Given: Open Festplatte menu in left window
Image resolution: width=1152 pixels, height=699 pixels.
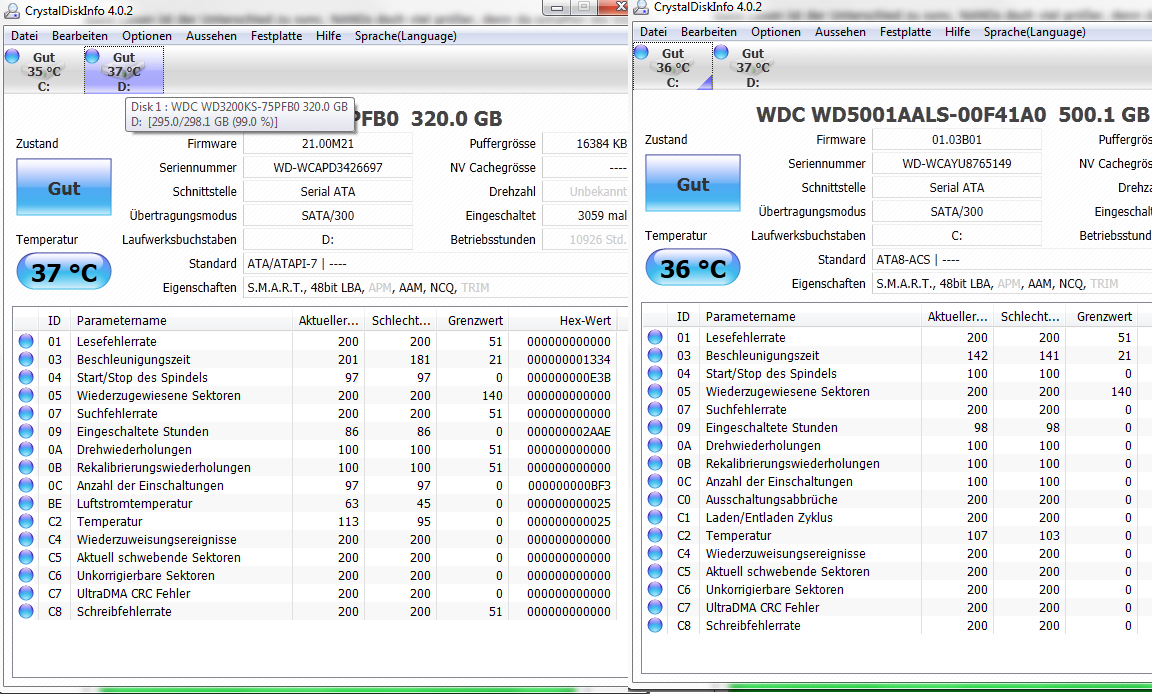Looking at the screenshot, I should 276,35.
